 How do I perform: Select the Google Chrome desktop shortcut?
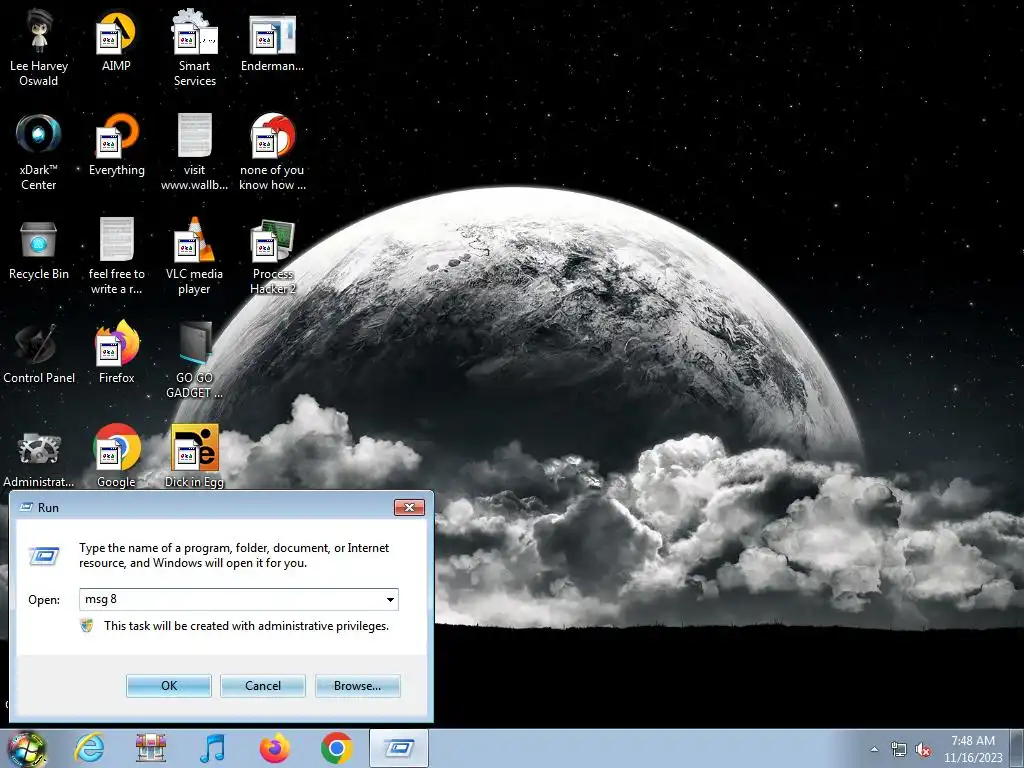(x=117, y=456)
